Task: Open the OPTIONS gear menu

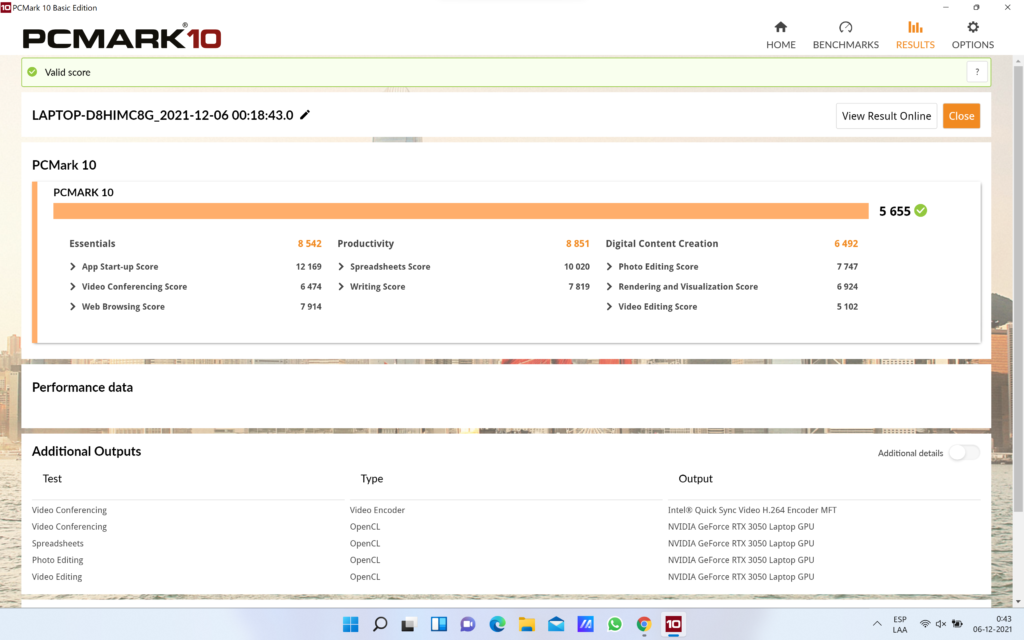Action: point(972,34)
